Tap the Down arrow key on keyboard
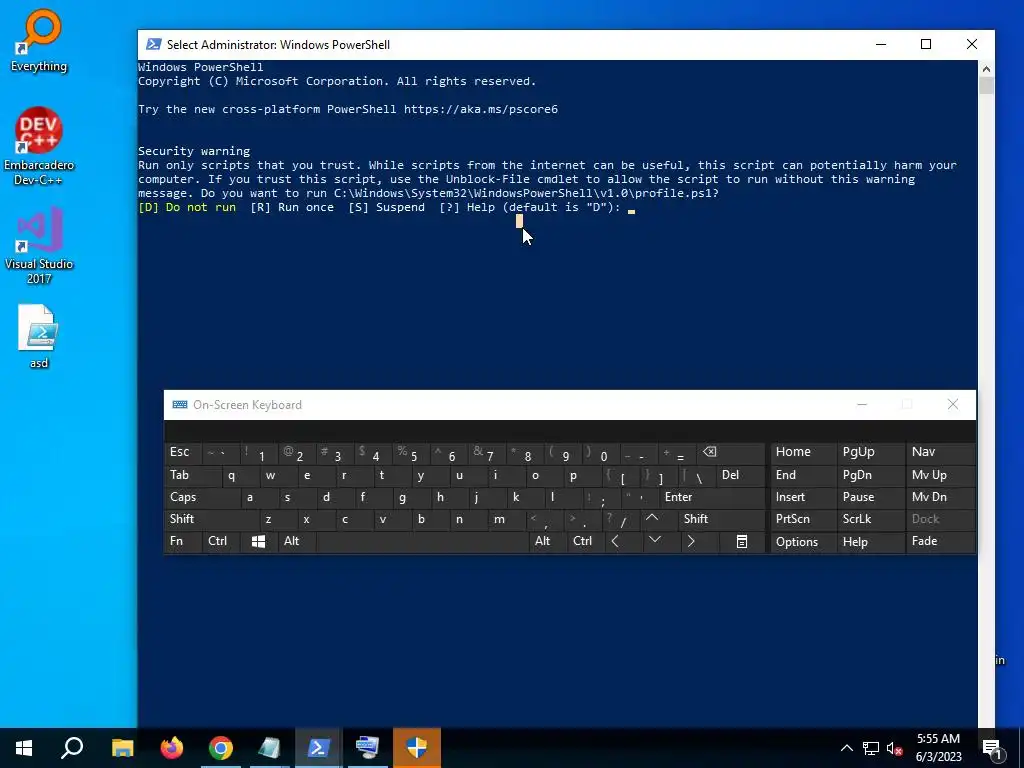Image resolution: width=1024 pixels, height=768 pixels. click(654, 541)
